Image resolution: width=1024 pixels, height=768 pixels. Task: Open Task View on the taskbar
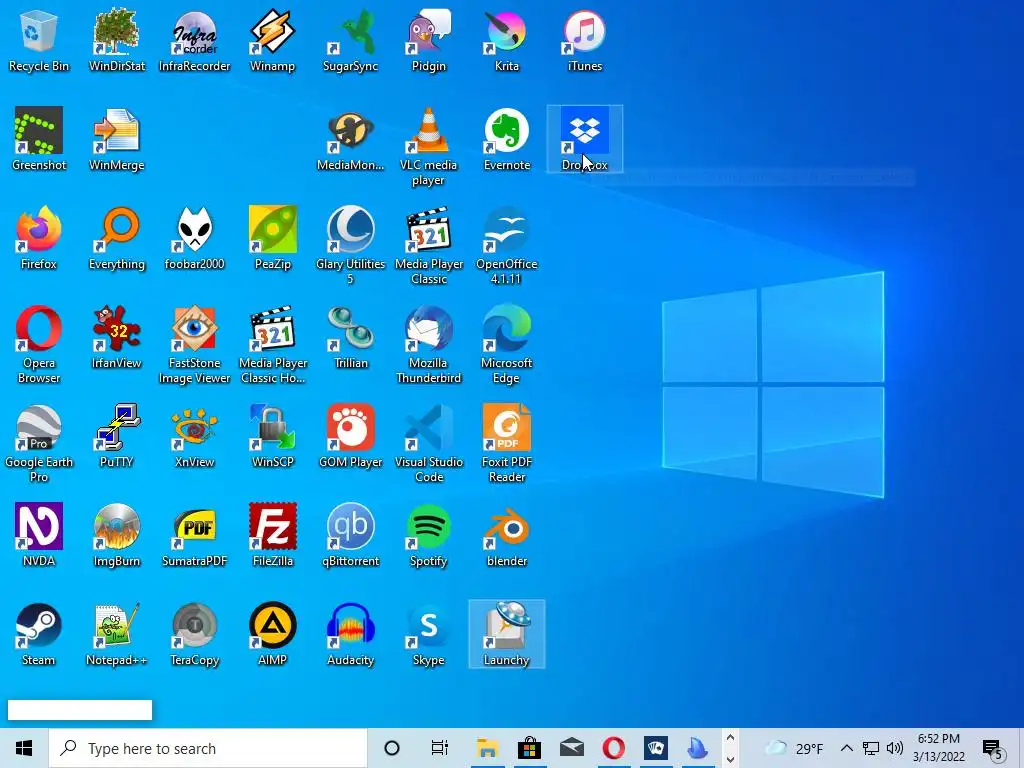440,748
